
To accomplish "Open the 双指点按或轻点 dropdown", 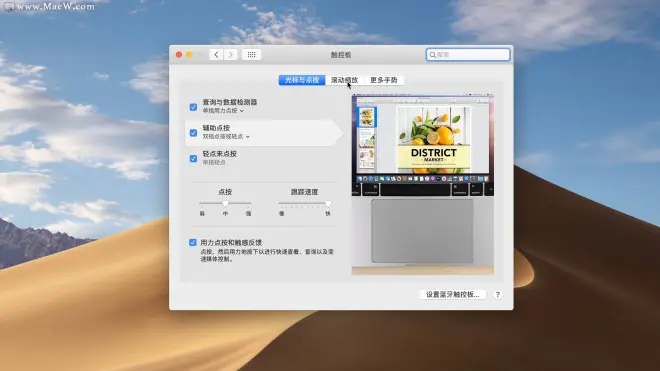I will (x=226, y=136).
